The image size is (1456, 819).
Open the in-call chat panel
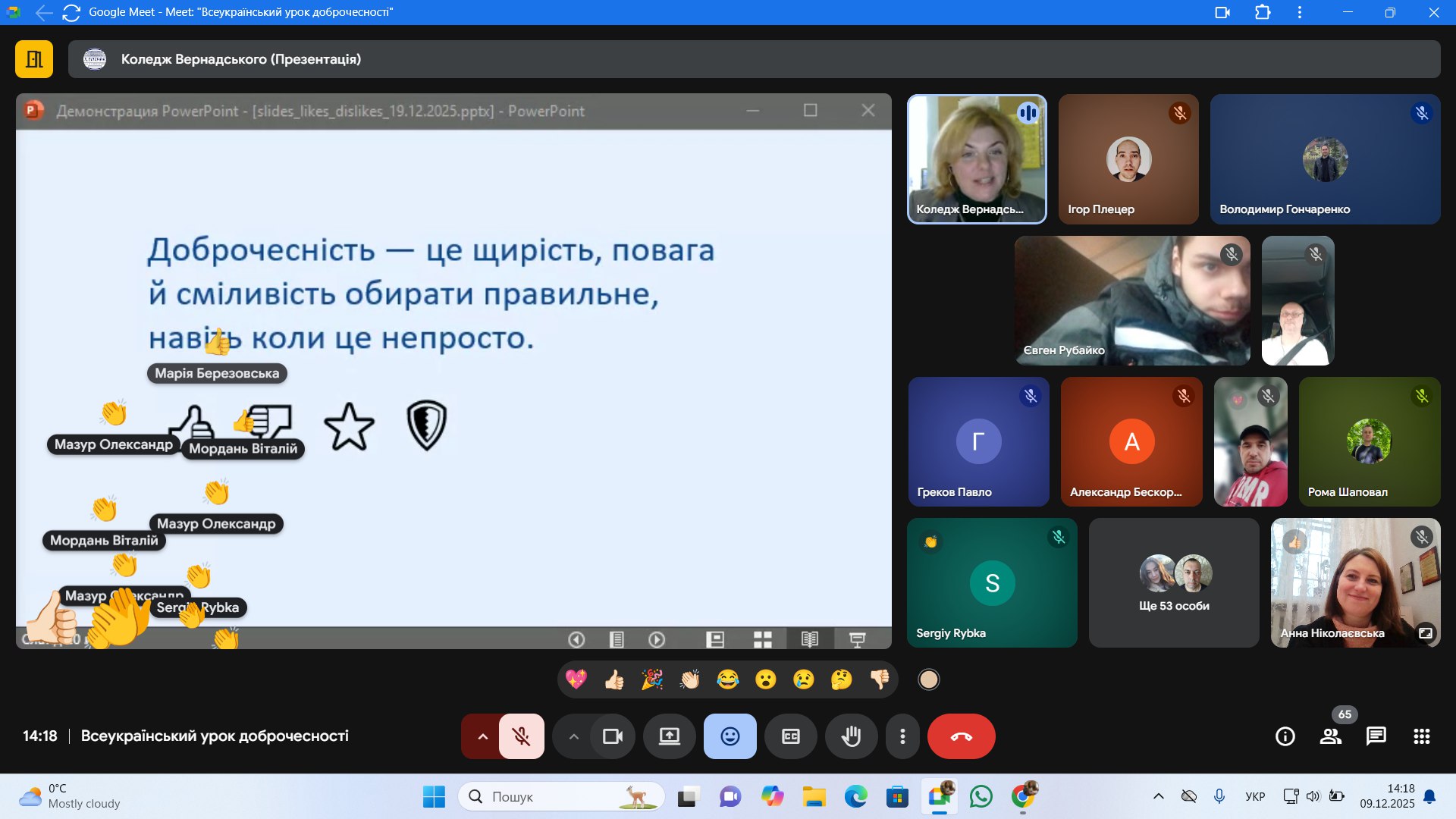coord(1376,736)
